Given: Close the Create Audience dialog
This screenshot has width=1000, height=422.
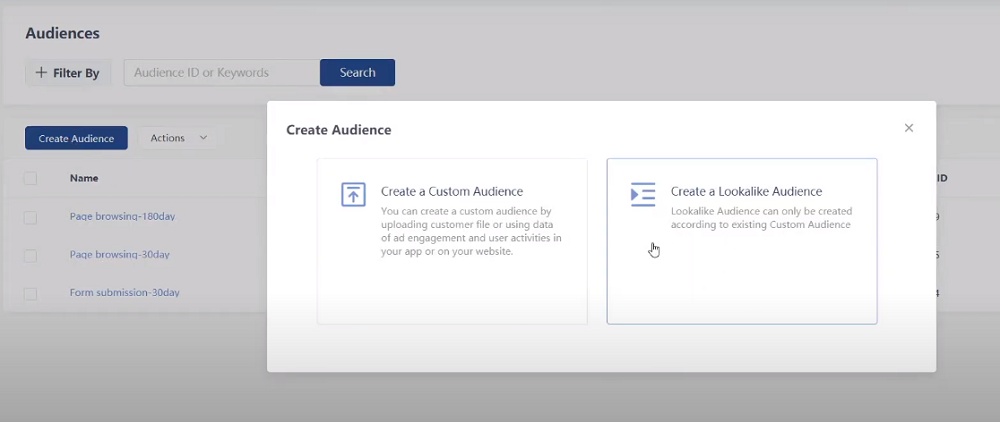Looking at the screenshot, I should tap(909, 128).
